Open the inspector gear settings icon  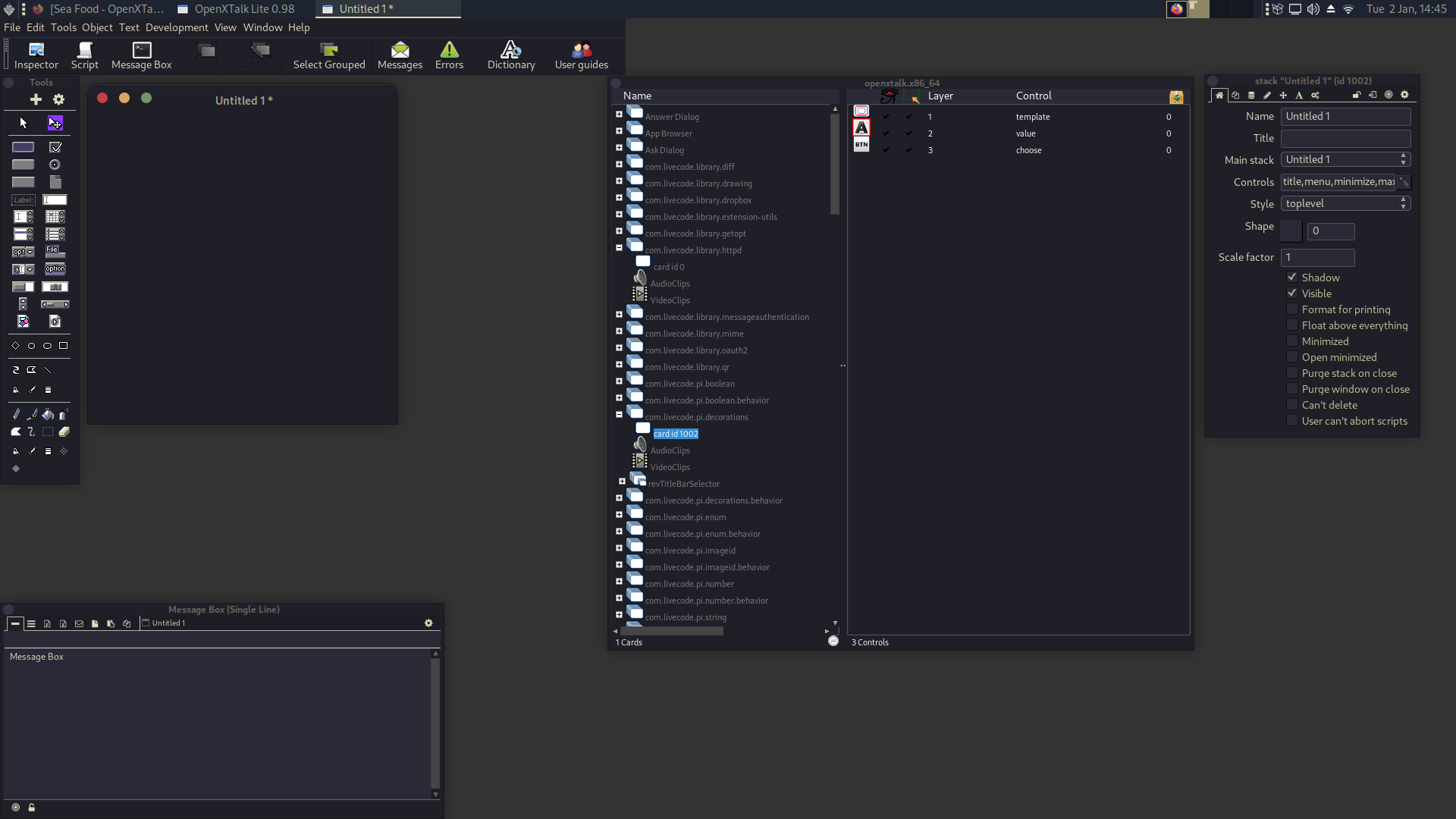(x=1404, y=96)
